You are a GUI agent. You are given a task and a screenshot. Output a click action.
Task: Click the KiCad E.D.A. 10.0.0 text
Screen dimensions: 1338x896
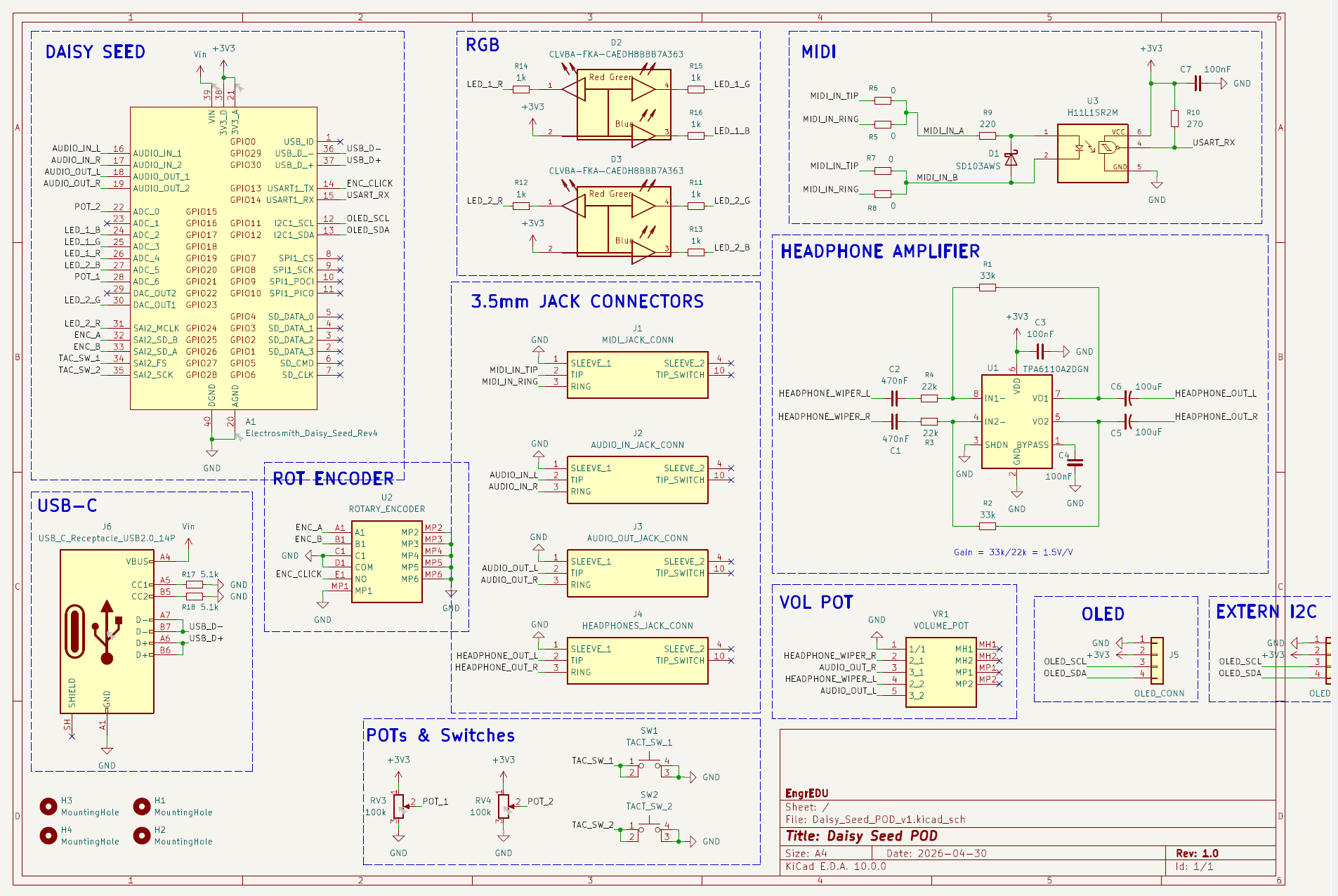(836, 867)
